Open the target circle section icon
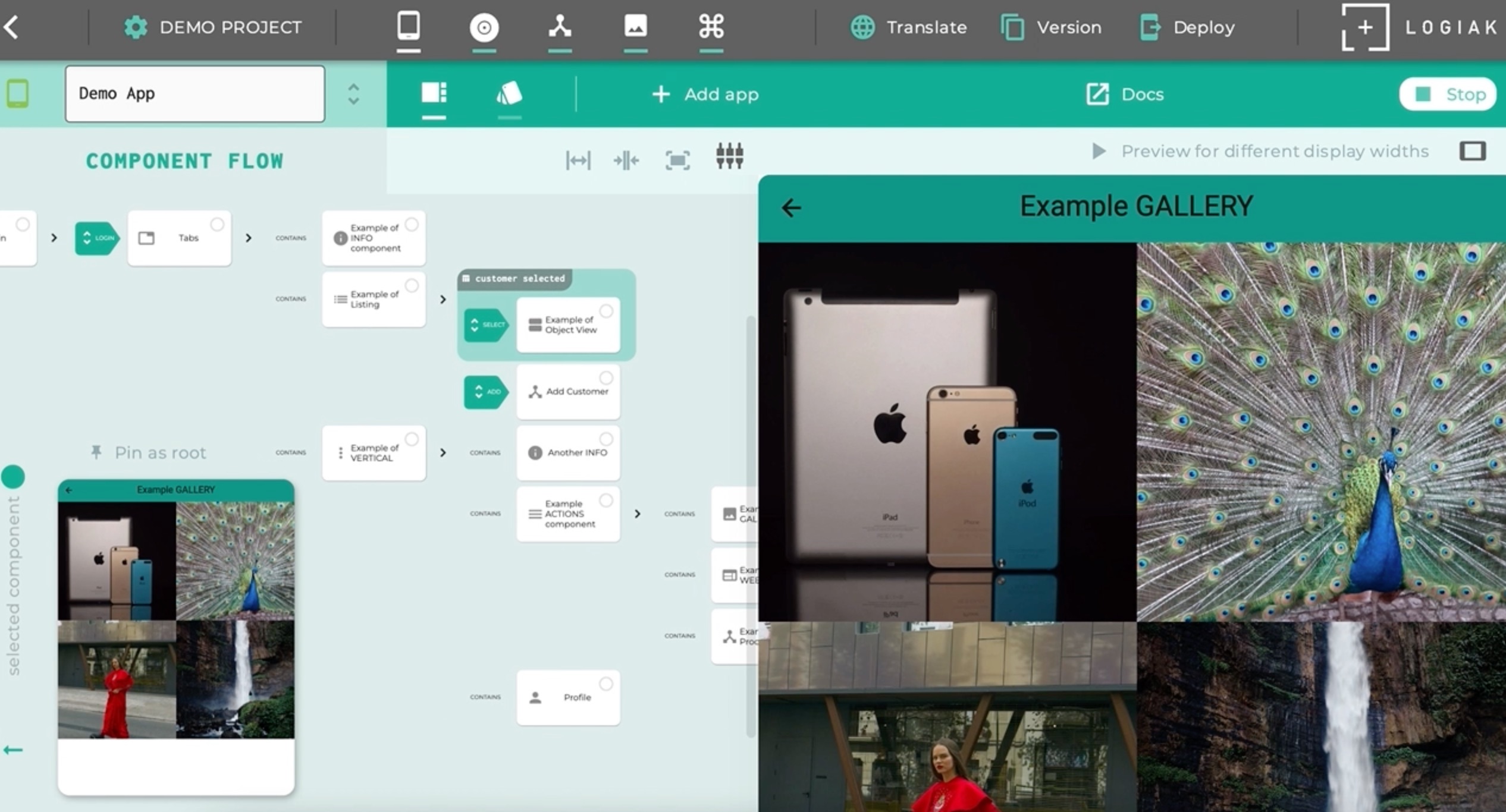The height and width of the screenshot is (812, 1506). [x=484, y=27]
